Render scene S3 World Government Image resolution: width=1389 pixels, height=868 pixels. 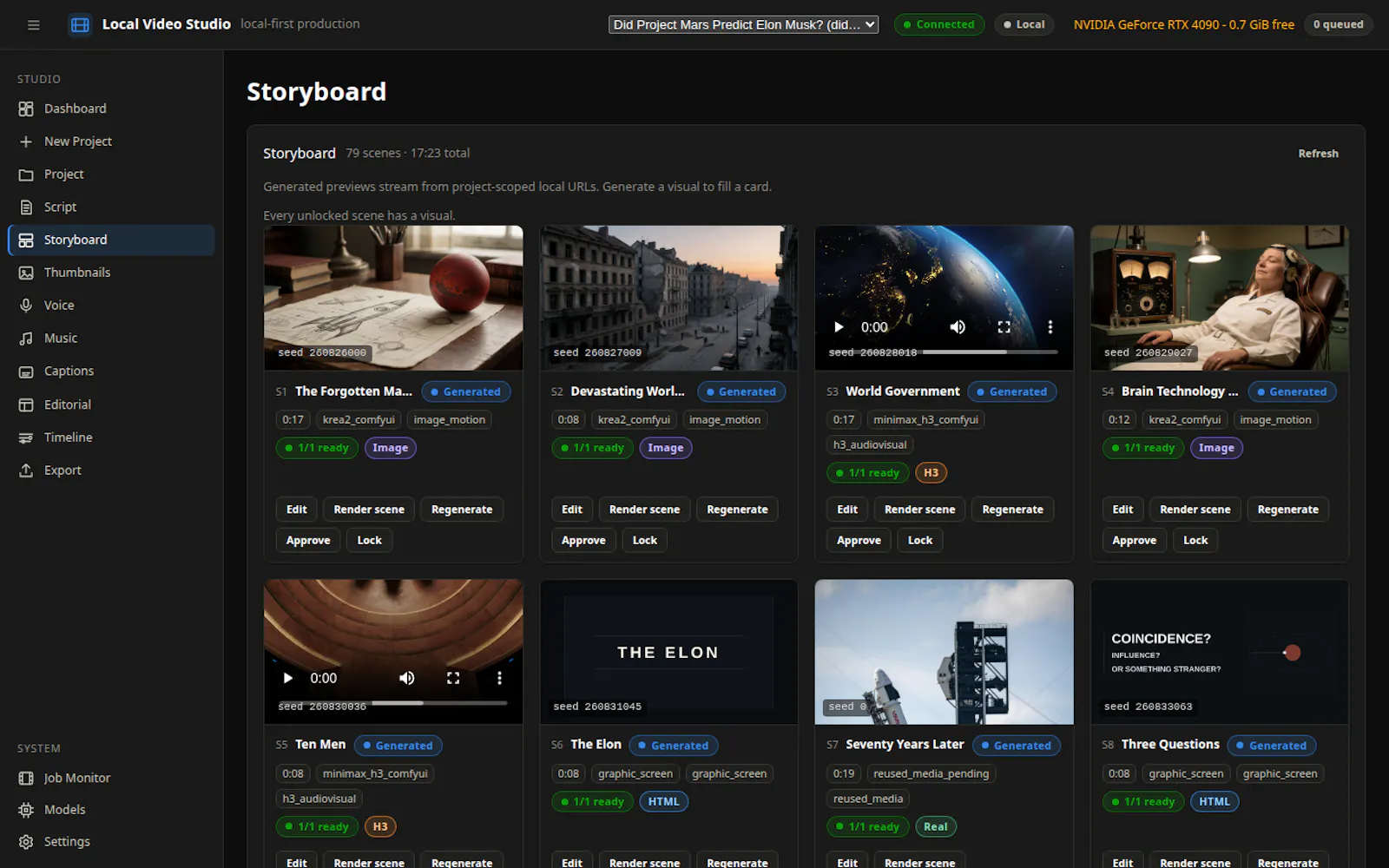919,510
